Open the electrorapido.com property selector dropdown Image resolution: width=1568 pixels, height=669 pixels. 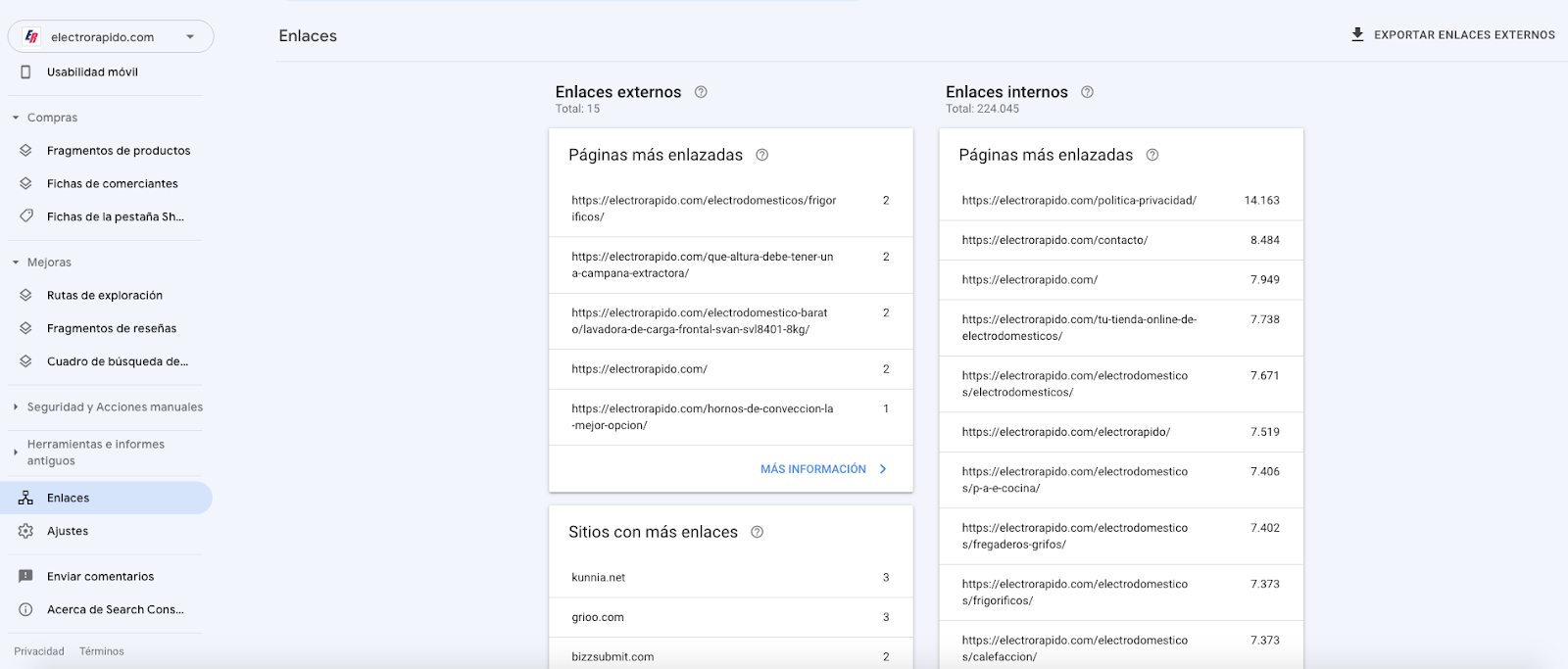pos(111,36)
